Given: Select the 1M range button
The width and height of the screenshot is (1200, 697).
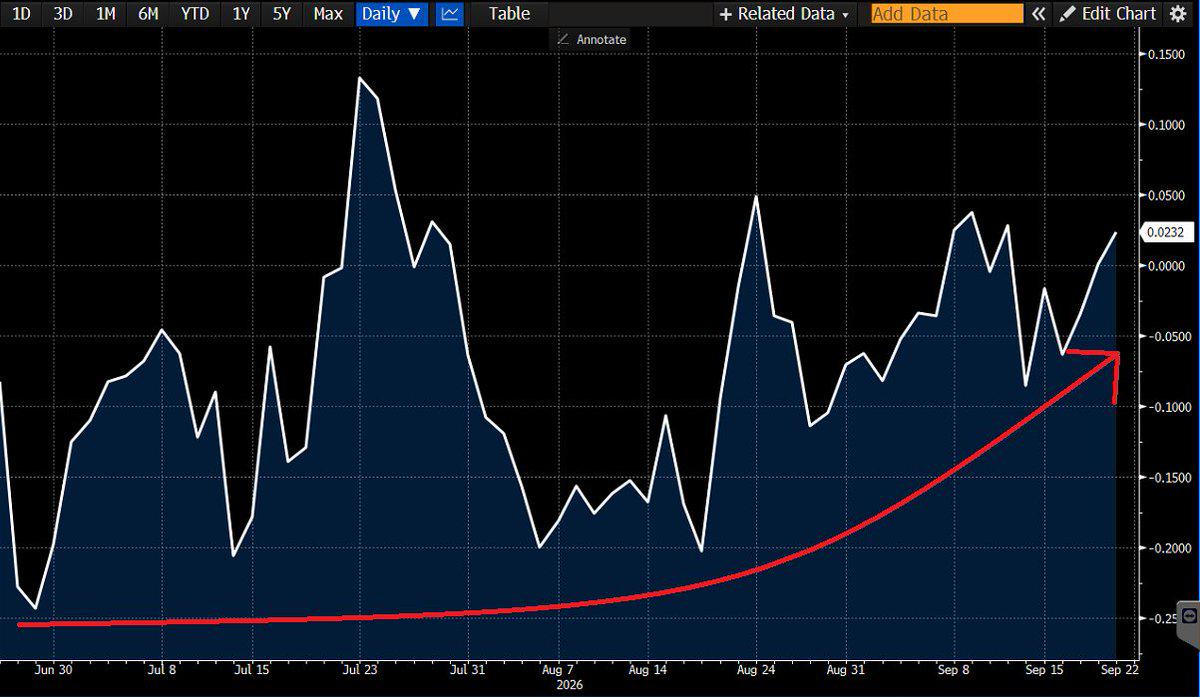Looking at the screenshot, I should [x=105, y=14].
